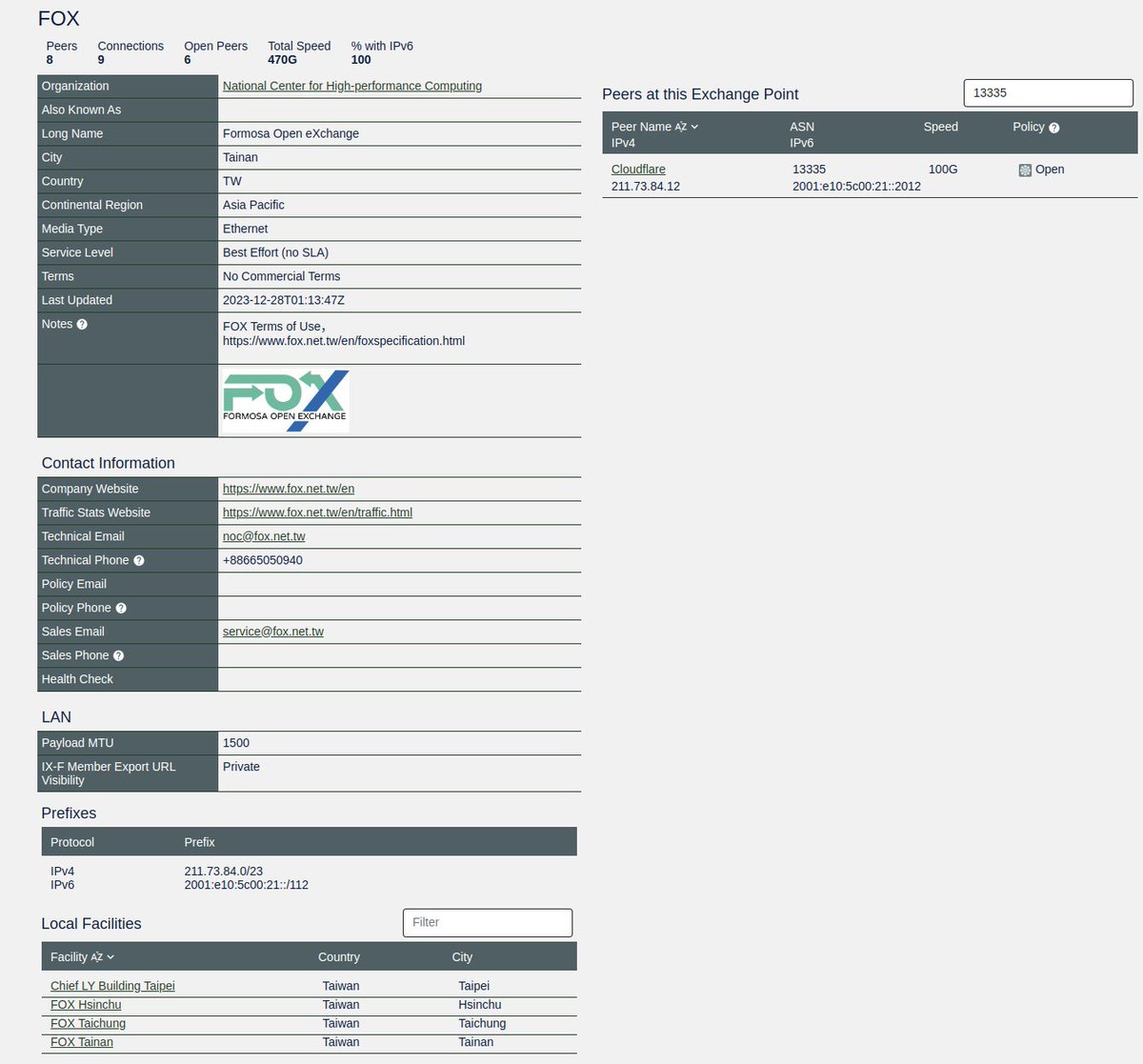Click the Long Name value Formosa Open eXchange
The height and width of the screenshot is (1064, 1143).
point(291,133)
